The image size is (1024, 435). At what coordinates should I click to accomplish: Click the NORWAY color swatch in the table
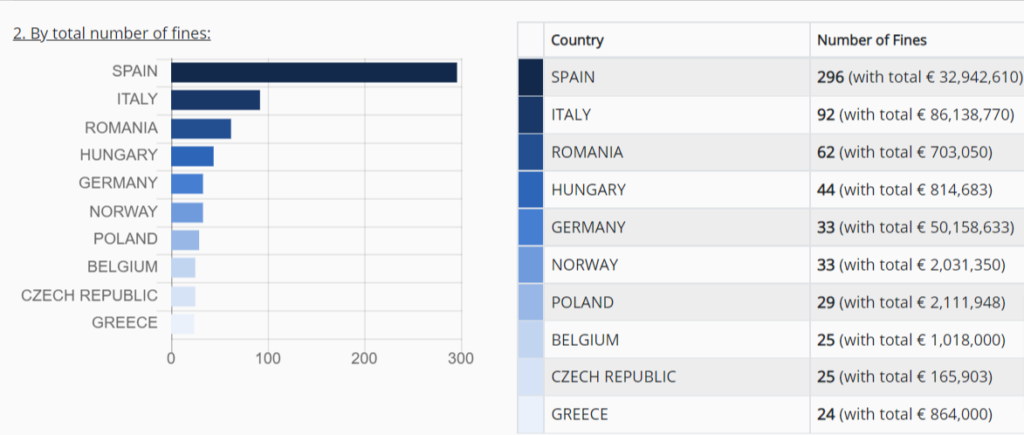(x=530, y=265)
